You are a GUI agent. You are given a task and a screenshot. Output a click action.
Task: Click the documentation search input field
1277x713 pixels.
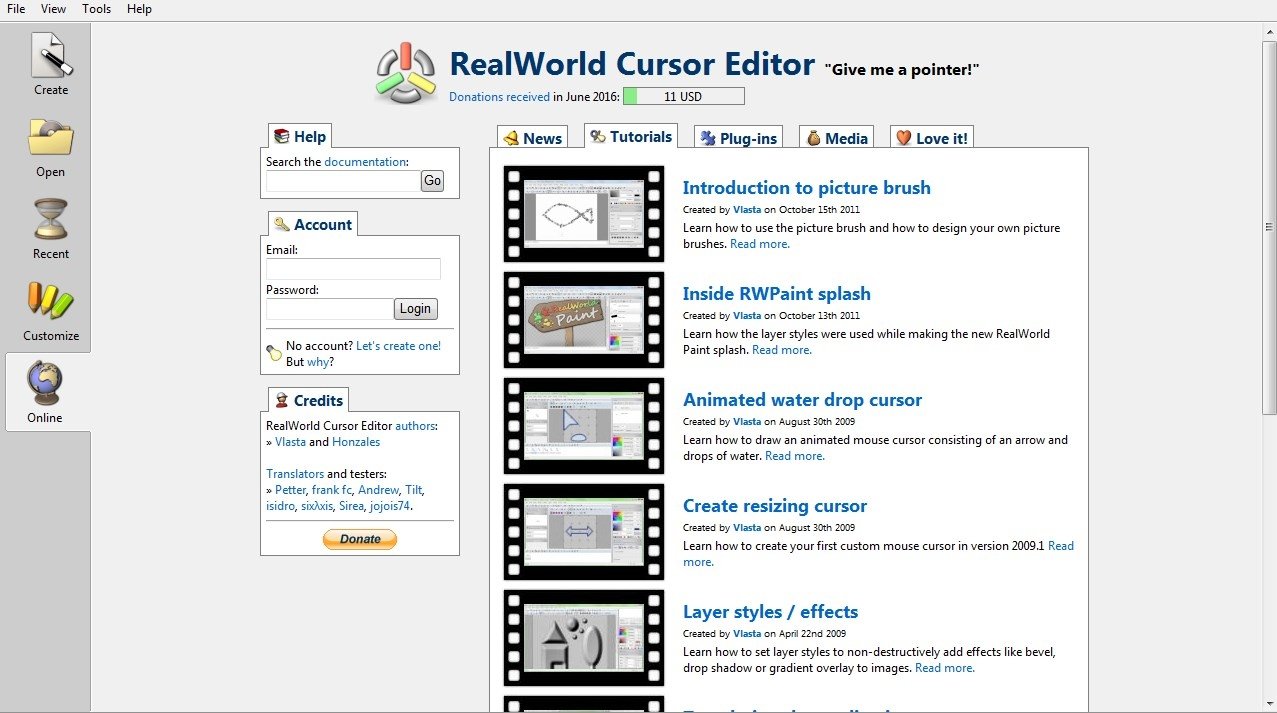coord(343,181)
